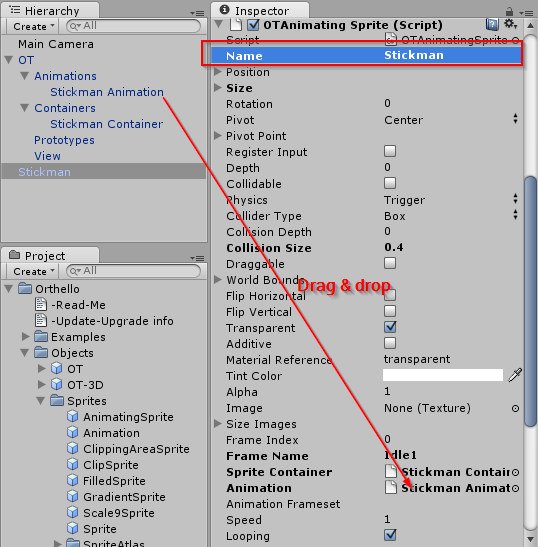Open the Physics dropdown set to Trigger
Screen dimensions: 538x547
coord(451,200)
